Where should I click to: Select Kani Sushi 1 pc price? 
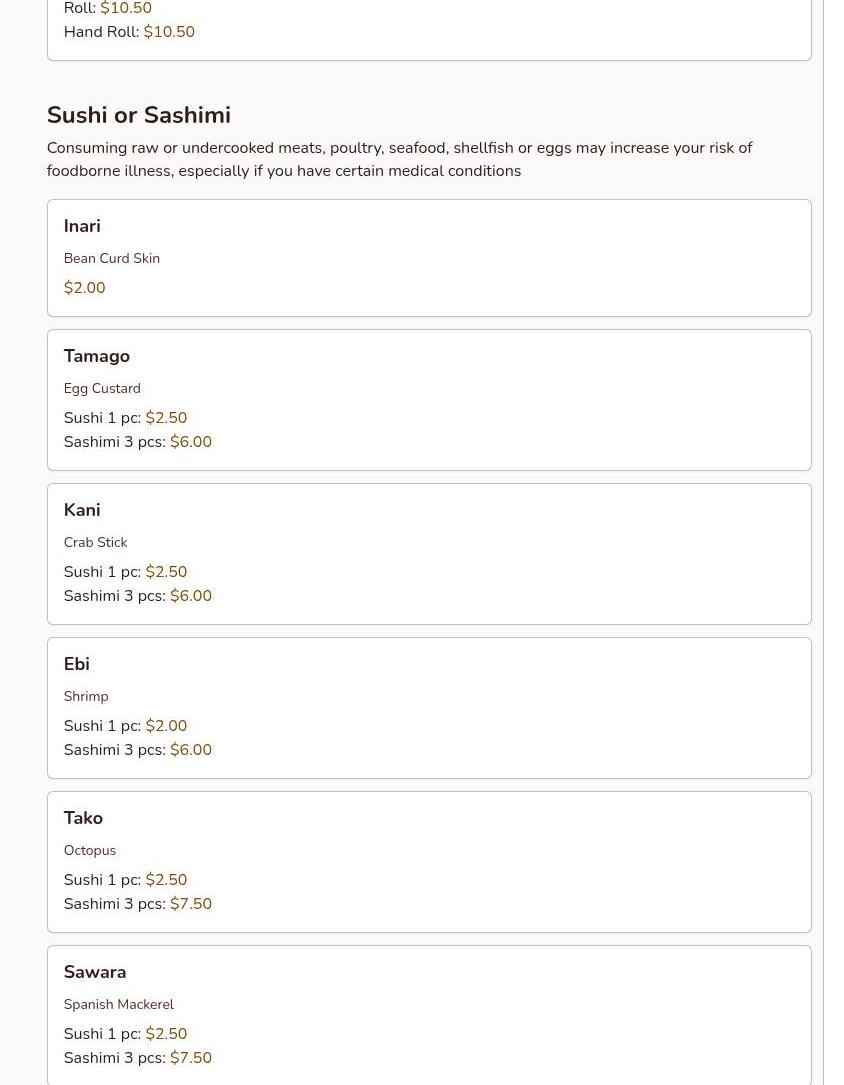[166, 572]
